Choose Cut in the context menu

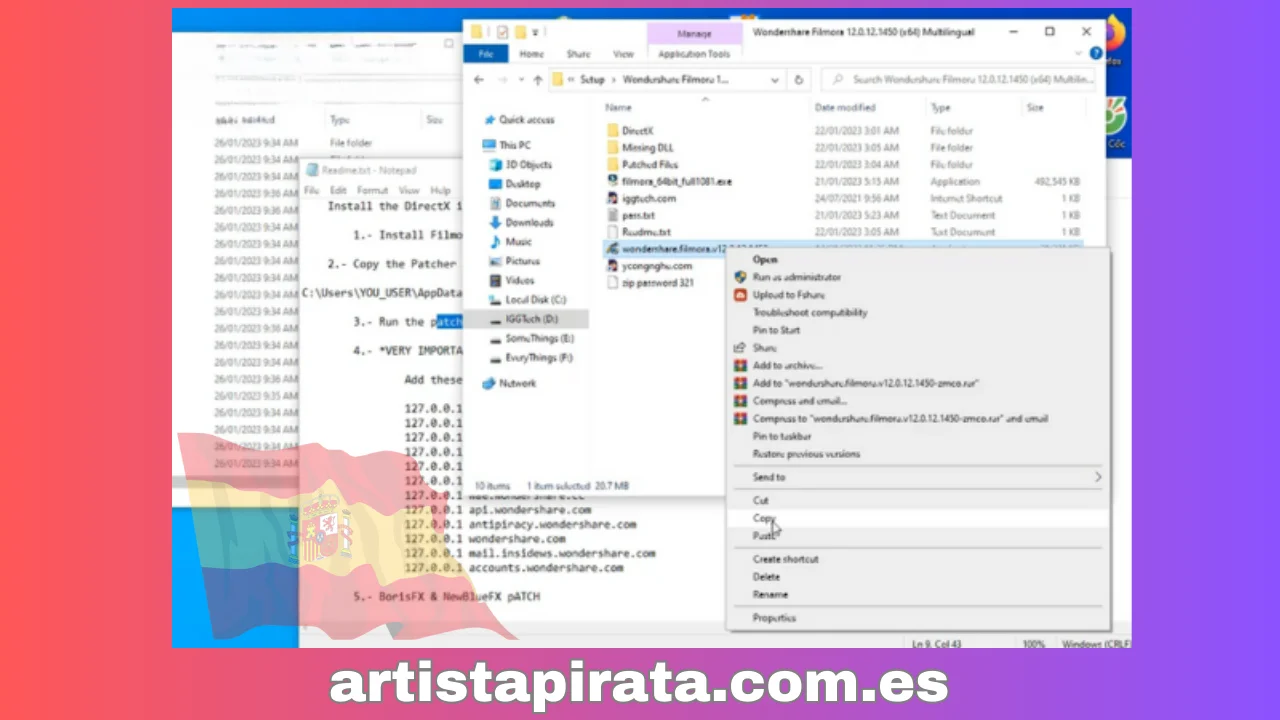click(x=761, y=500)
